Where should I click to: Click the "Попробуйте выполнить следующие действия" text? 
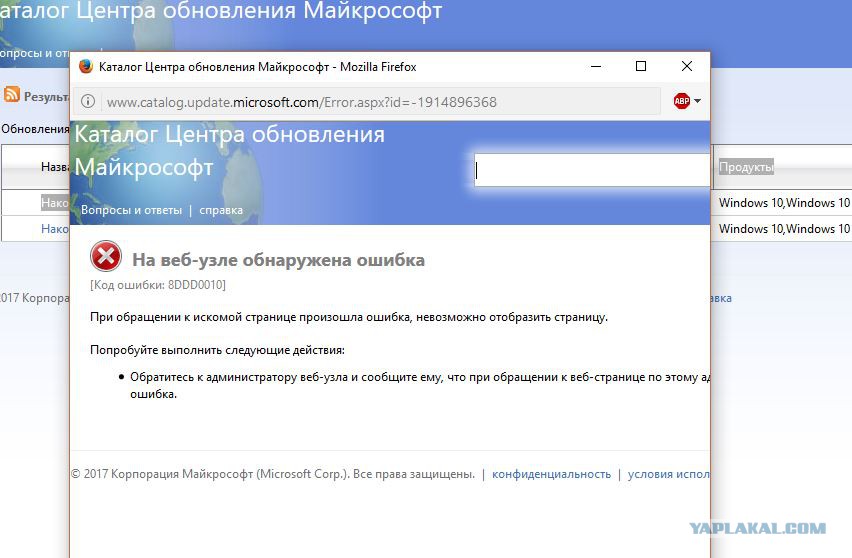217,350
